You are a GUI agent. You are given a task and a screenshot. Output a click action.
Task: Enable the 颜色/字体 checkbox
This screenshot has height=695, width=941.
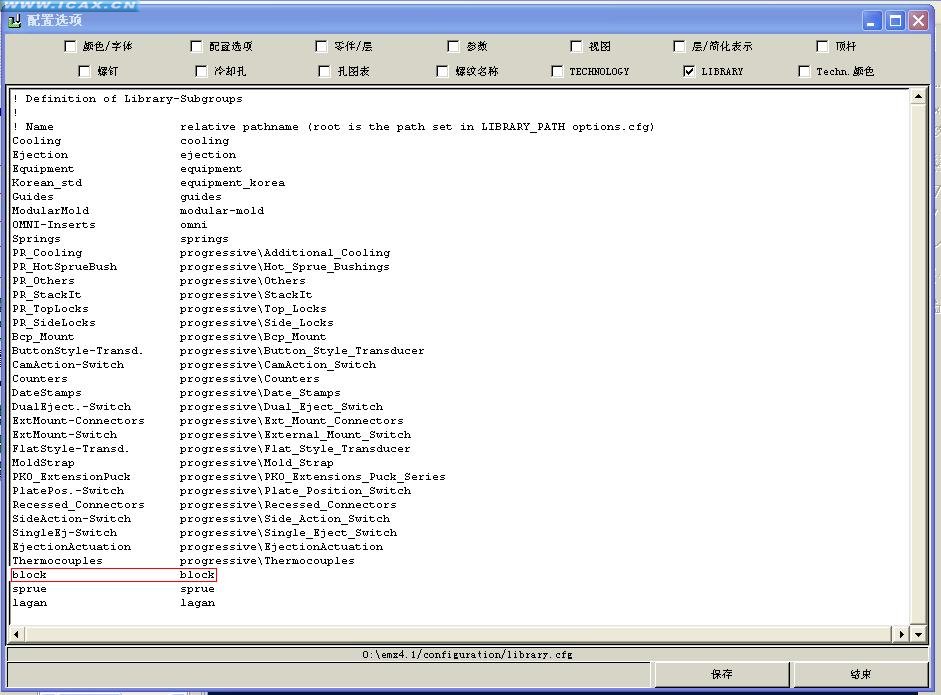pyautogui.click(x=70, y=46)
